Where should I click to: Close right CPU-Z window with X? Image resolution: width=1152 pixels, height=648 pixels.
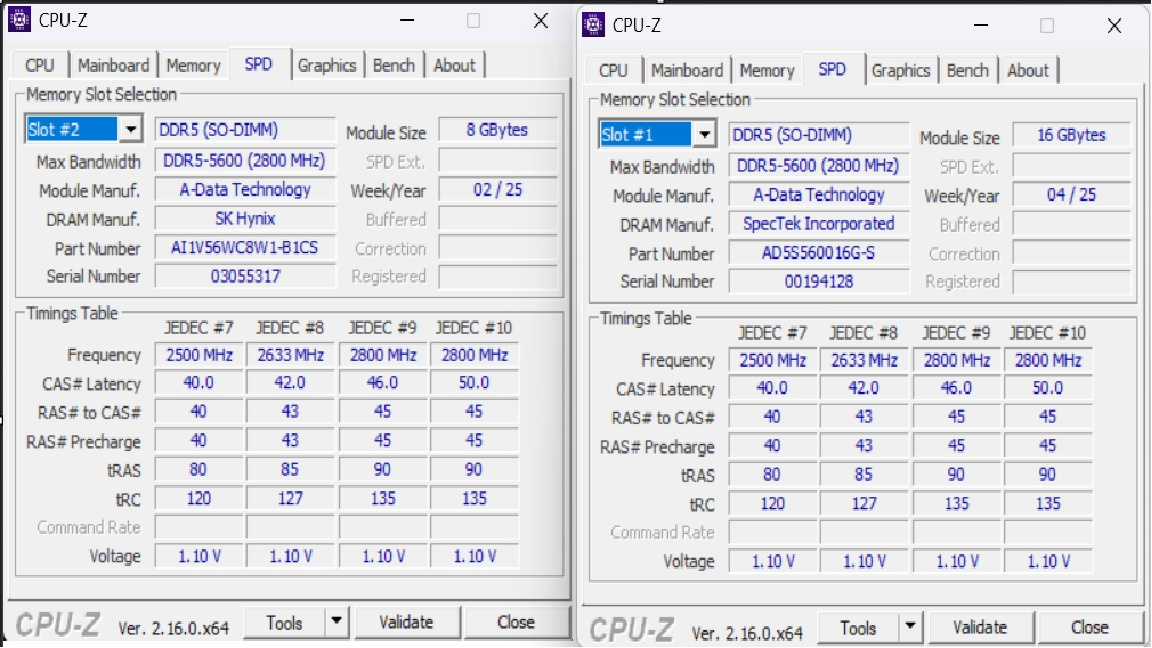pyautogui.click(x=1115, y=26)
